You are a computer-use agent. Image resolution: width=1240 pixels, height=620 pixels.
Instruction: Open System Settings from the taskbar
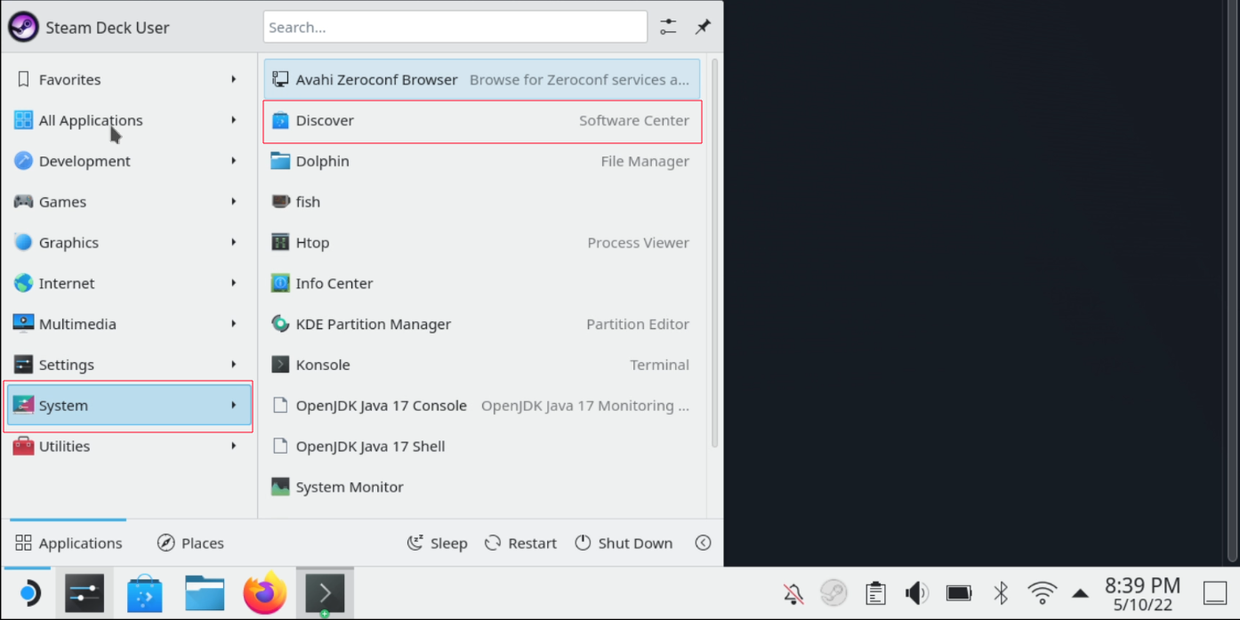tap(84, 594)
